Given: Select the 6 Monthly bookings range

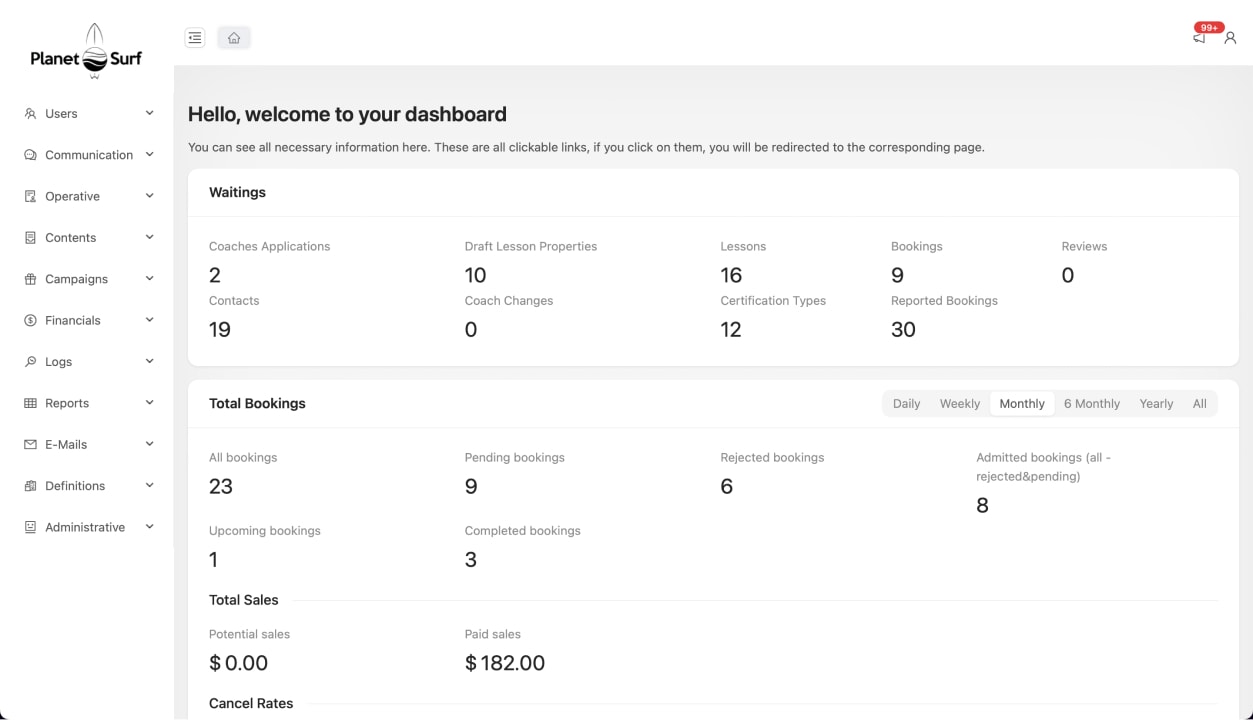Looking at the screenshot, I should tap(1091, 404).
